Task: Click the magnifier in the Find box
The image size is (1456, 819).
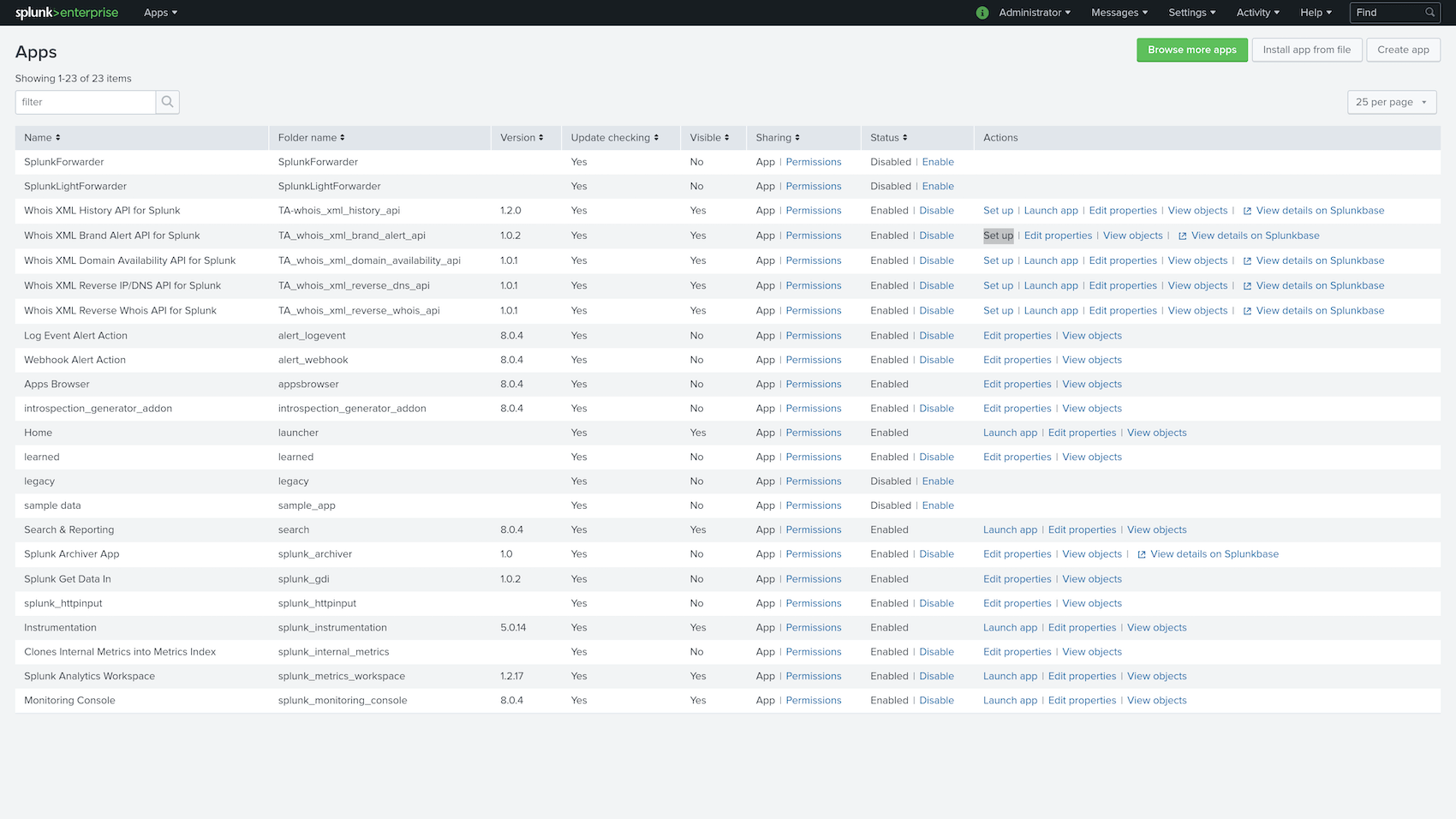Action: [1430, 13]
